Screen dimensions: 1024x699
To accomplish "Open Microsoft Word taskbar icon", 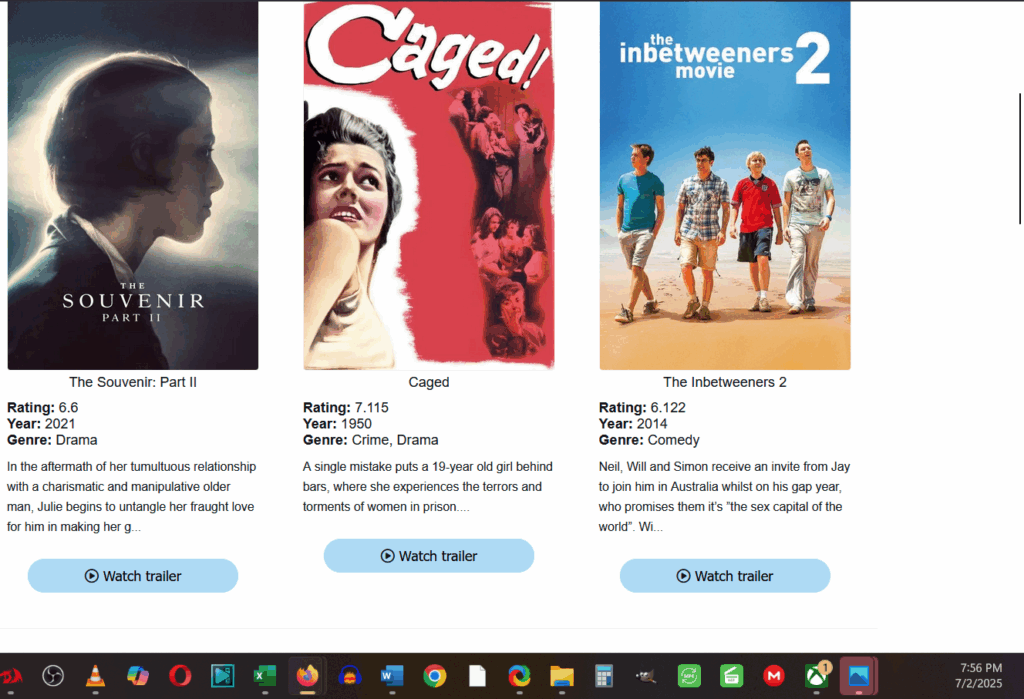I will (x=392, y=675).
